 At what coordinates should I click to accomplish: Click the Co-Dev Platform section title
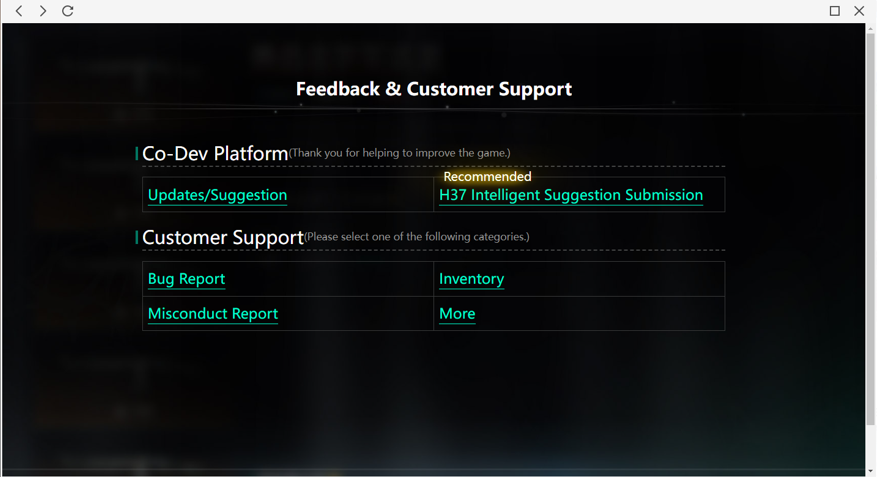pos(215,153)
